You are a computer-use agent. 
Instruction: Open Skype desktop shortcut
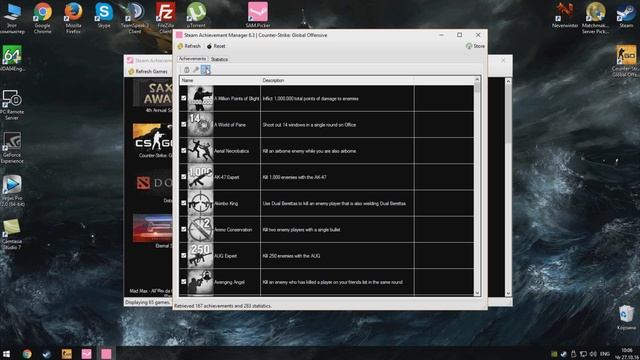[104, 16]
